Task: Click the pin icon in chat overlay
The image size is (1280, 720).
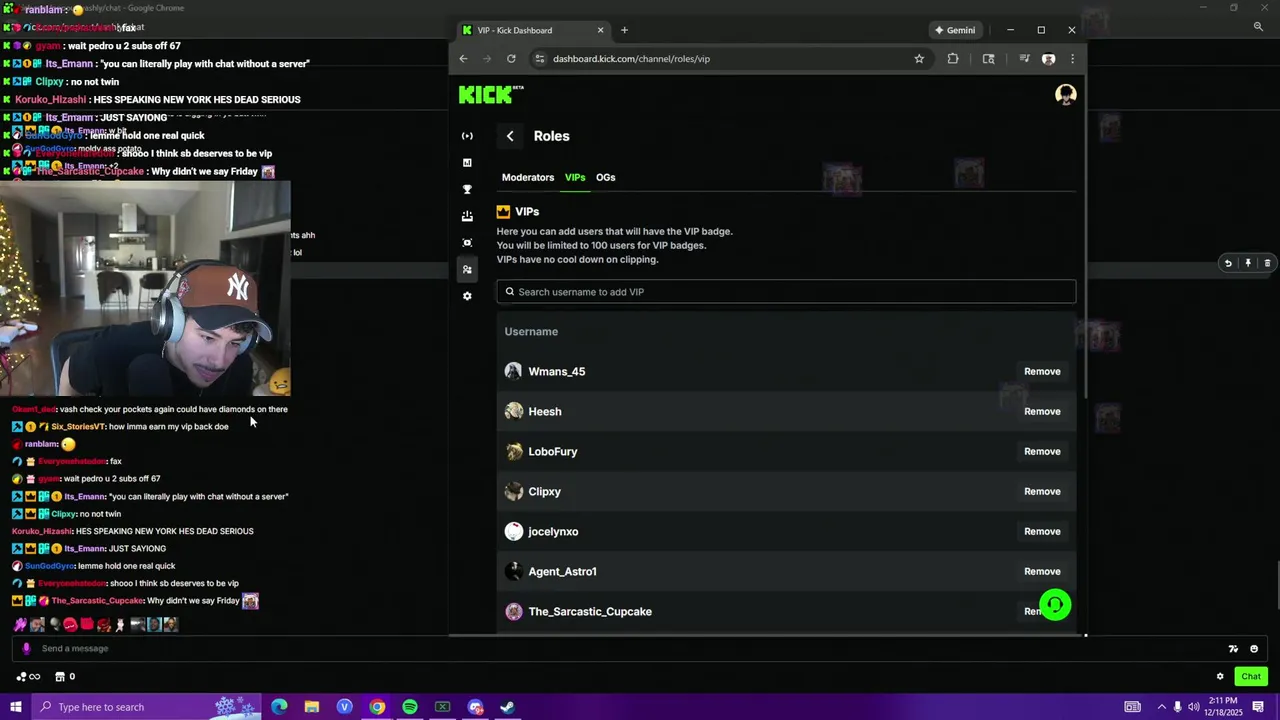Action: pyautogui.click(x=1248, y=264)
